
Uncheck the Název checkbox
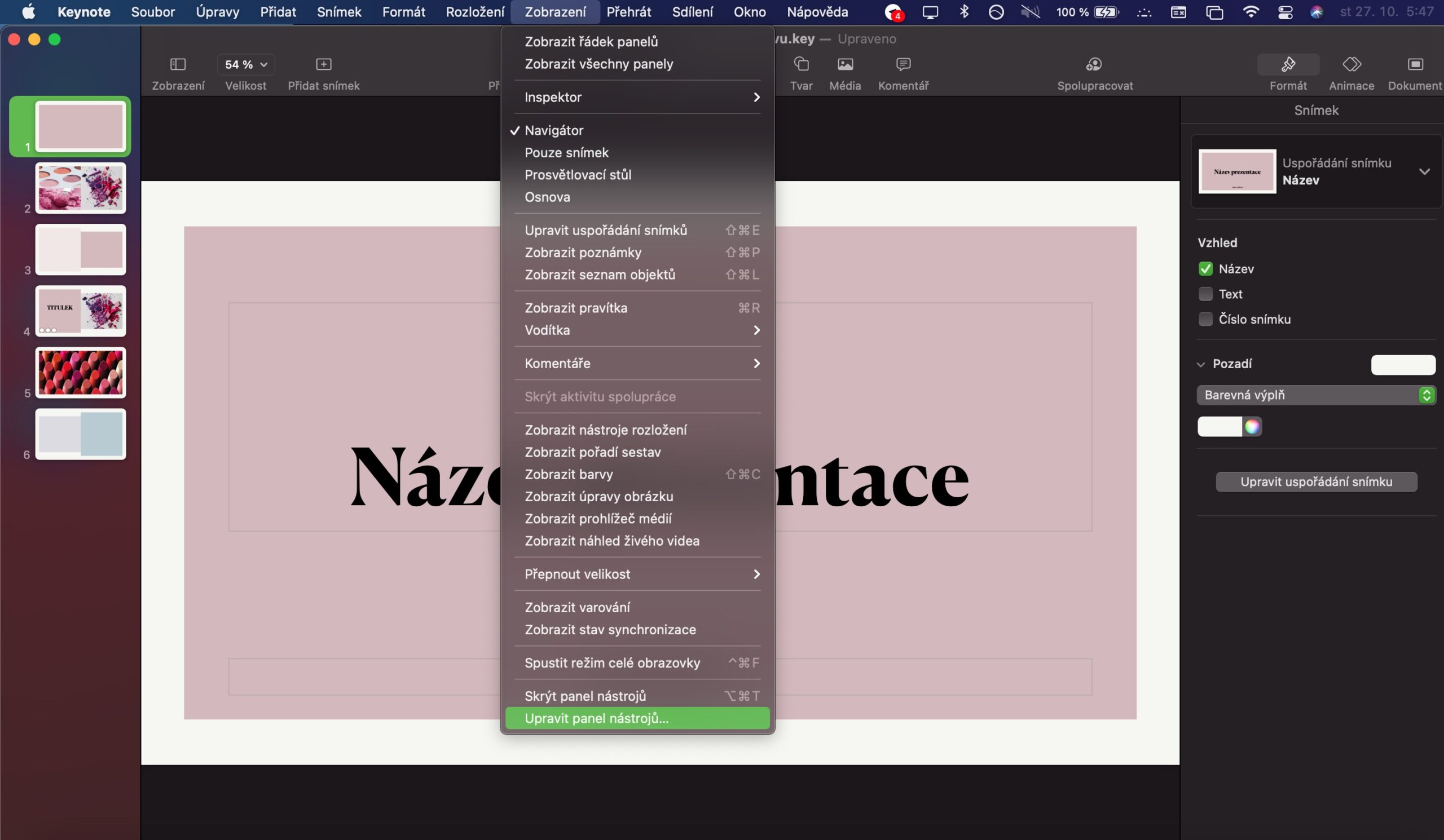1205,268
